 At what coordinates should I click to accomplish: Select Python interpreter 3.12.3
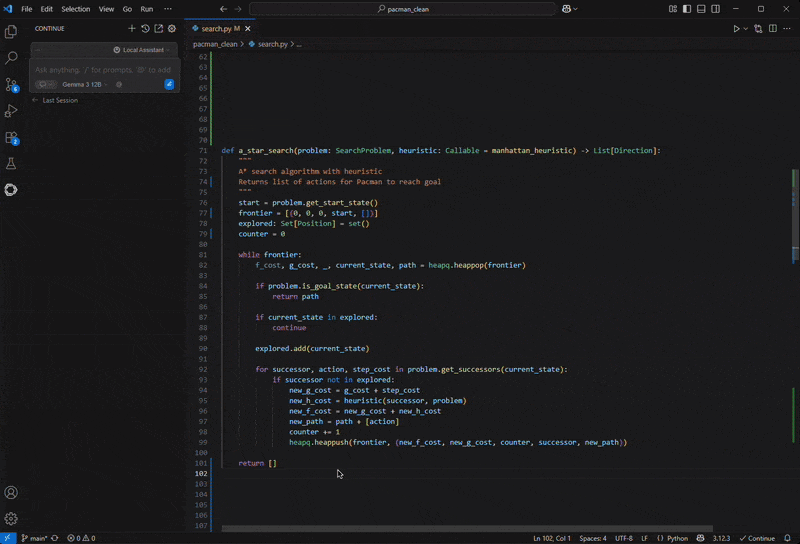point(721,538)
